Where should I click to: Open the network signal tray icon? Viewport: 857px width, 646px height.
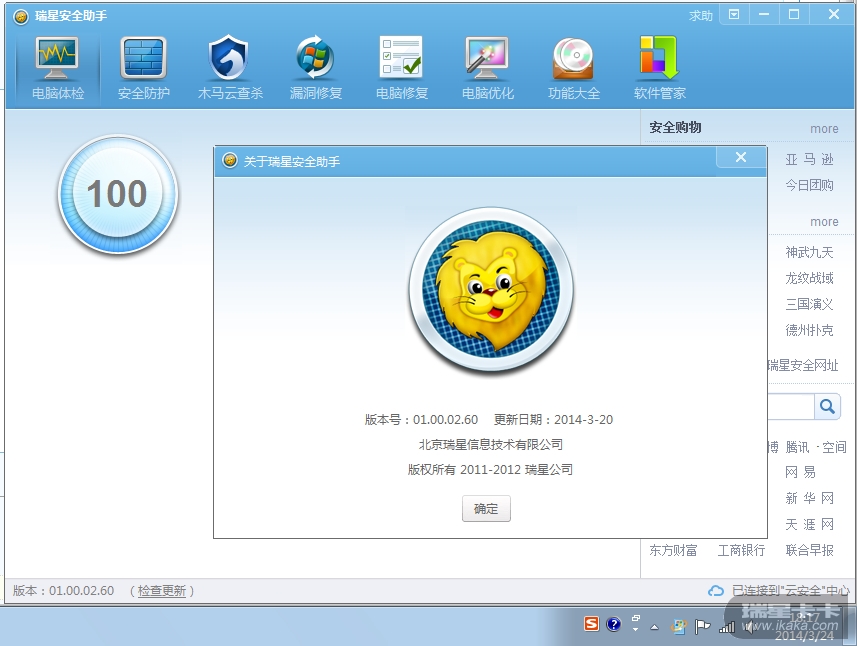pos(726,627)
